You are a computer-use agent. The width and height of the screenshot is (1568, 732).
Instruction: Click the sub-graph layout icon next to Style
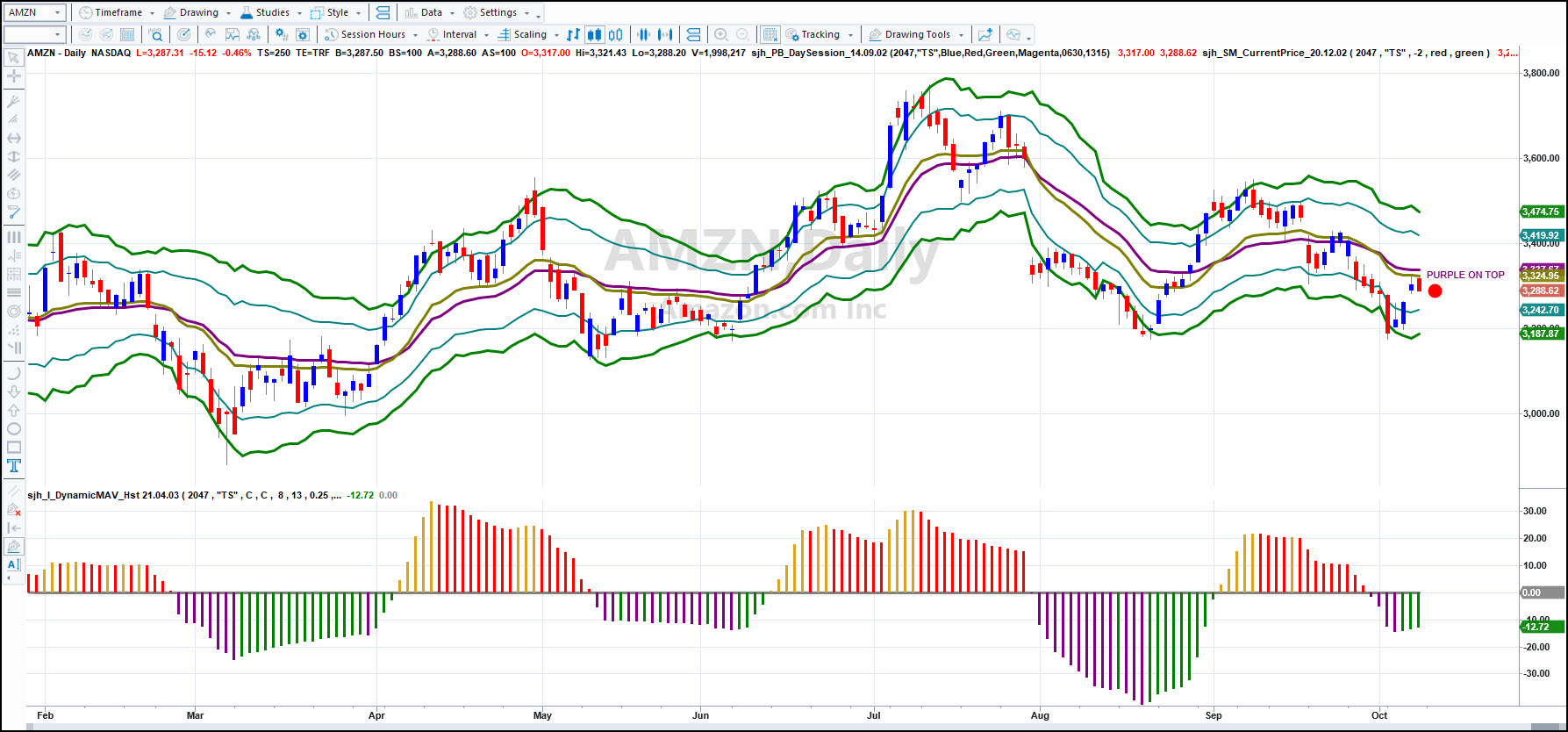pos(382,12)
